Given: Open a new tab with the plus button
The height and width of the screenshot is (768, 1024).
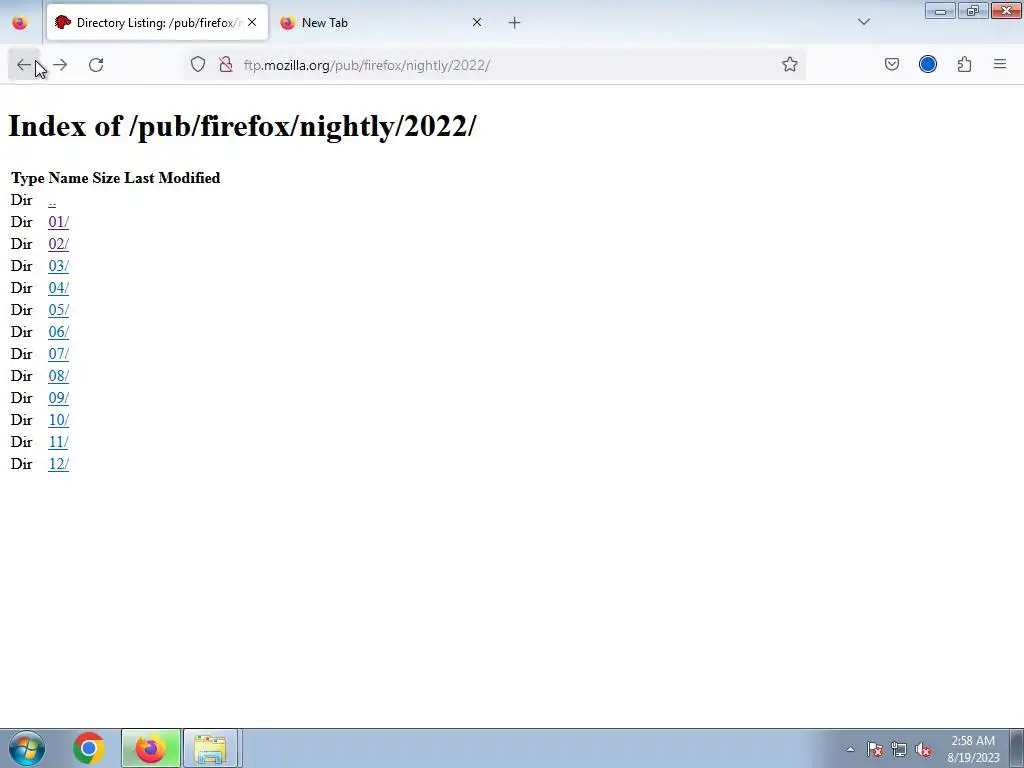Looking at the screenshot, I should pos(515,23).
